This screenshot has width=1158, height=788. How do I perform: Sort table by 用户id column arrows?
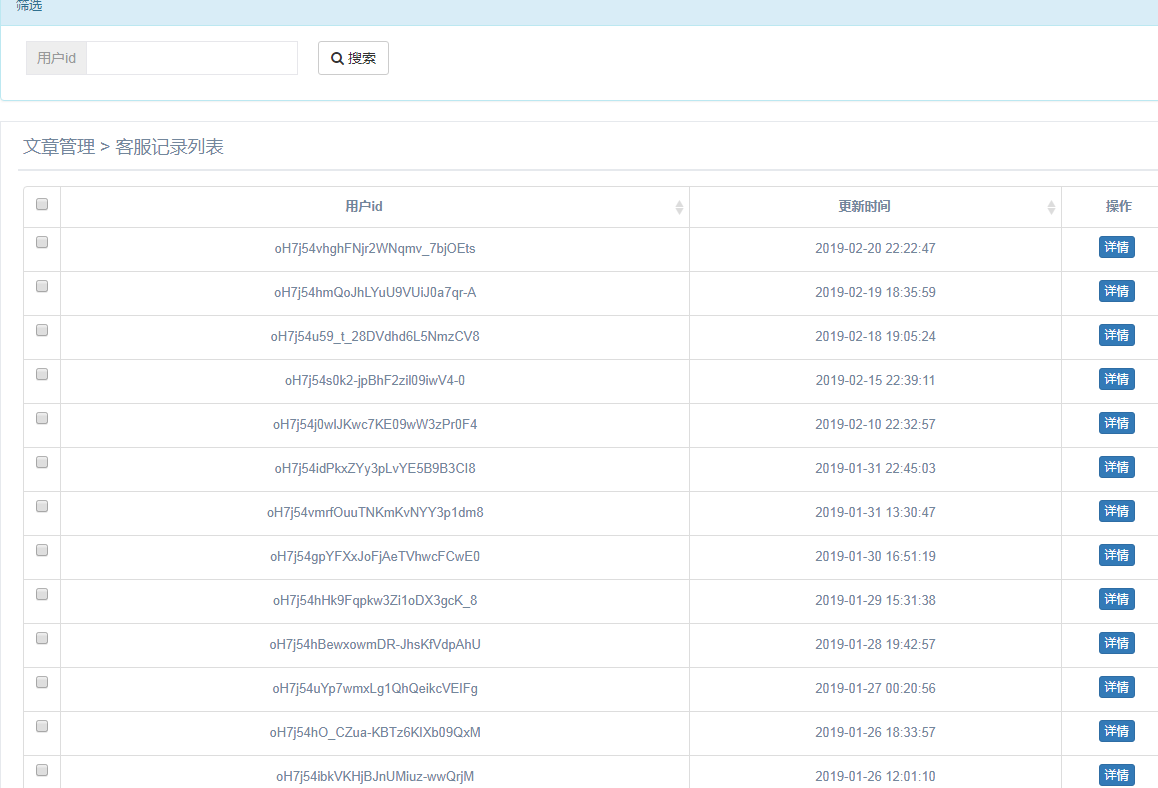point(679,207)
